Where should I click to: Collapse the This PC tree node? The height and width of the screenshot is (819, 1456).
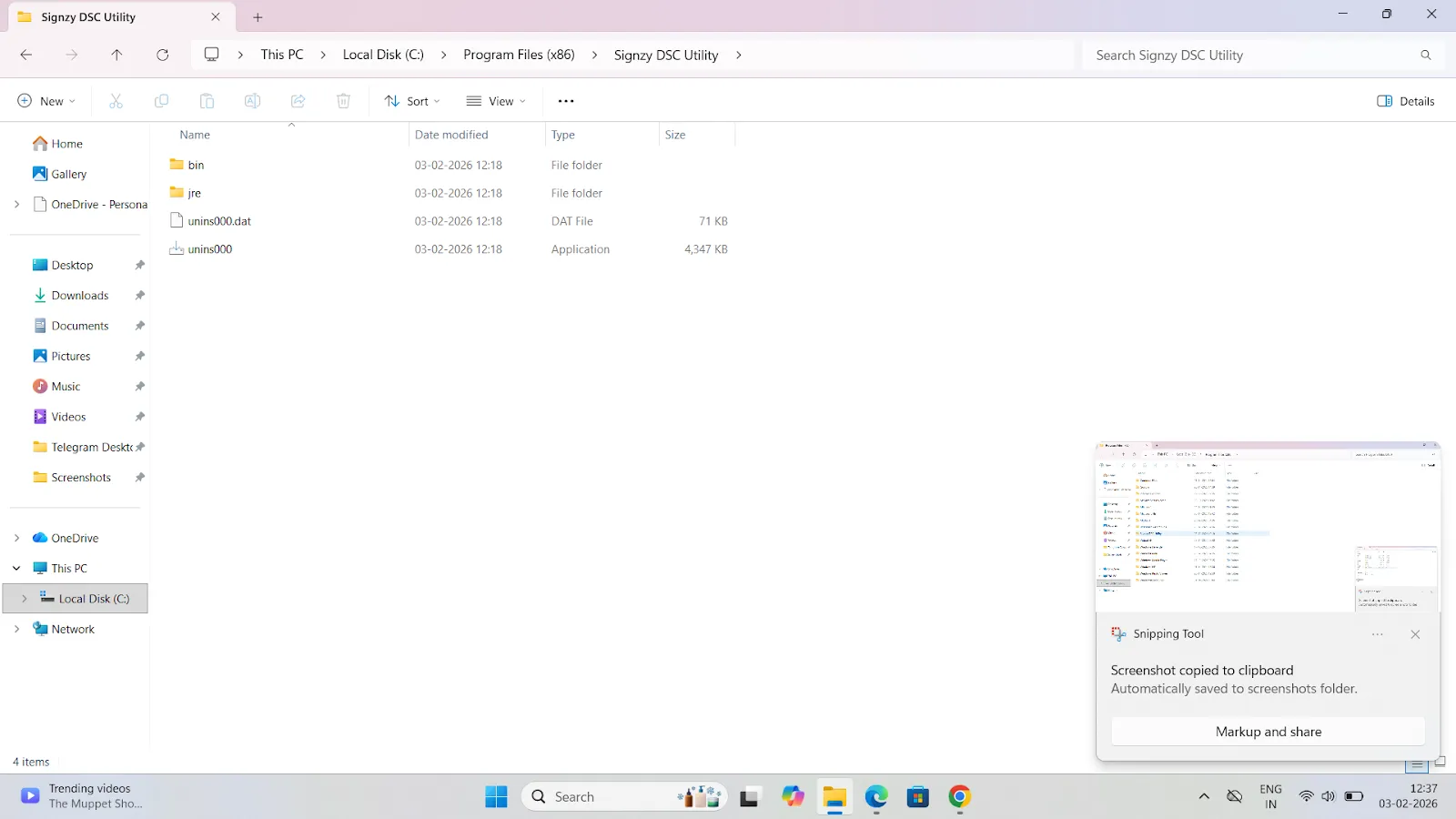click(16, 568)
